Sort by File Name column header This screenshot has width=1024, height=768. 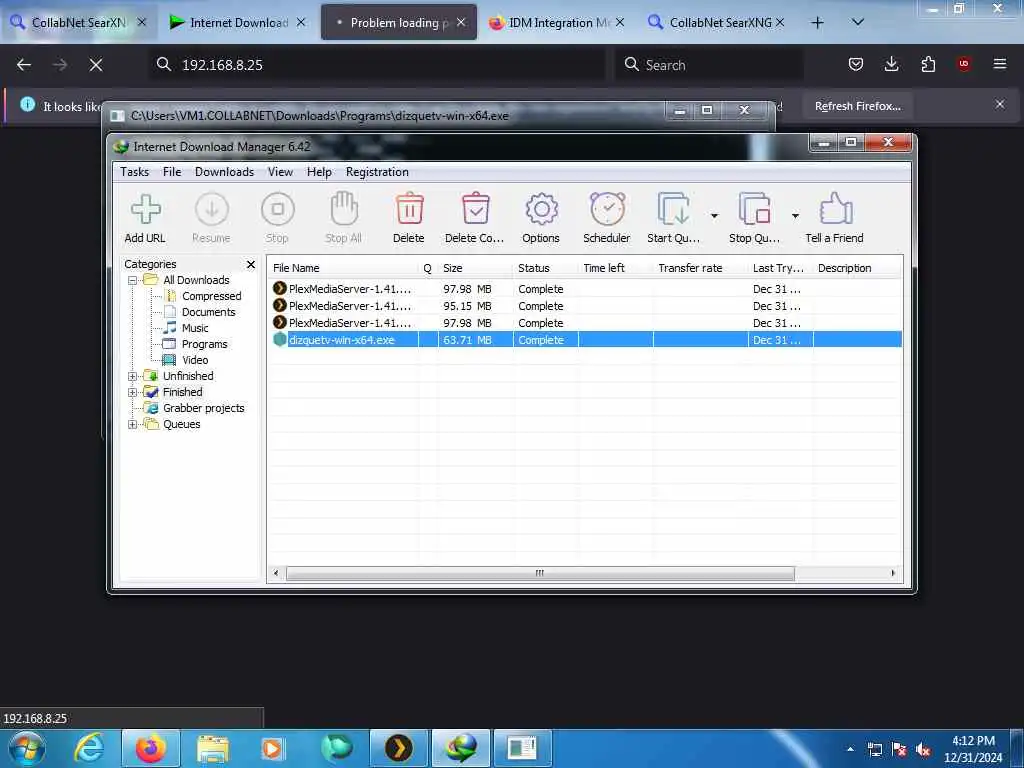tap(343, 268)
